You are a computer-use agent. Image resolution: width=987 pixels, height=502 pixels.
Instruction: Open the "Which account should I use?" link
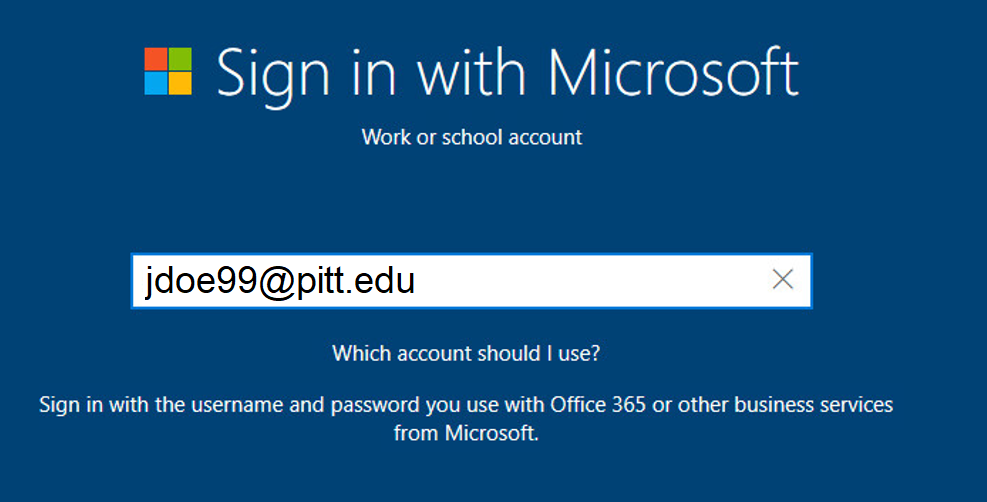click(466, 353)
